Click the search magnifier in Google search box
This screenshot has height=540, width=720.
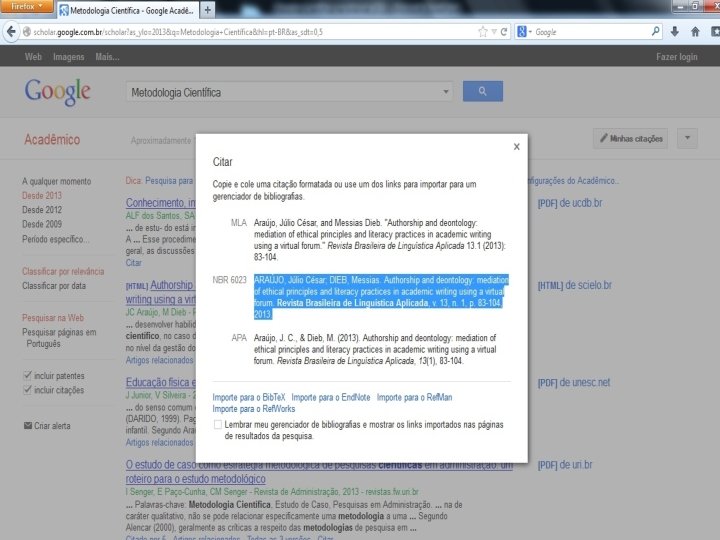point(656,31)
